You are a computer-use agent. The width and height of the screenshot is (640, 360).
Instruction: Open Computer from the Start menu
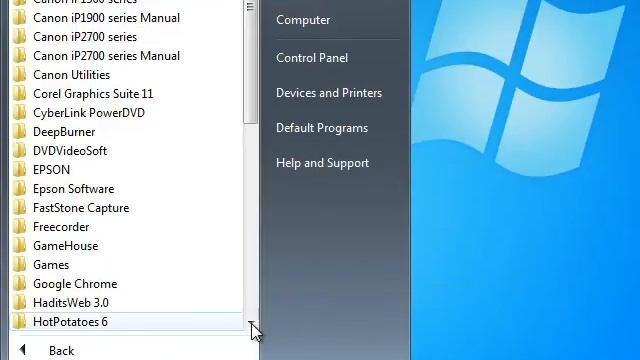[303, 20]
